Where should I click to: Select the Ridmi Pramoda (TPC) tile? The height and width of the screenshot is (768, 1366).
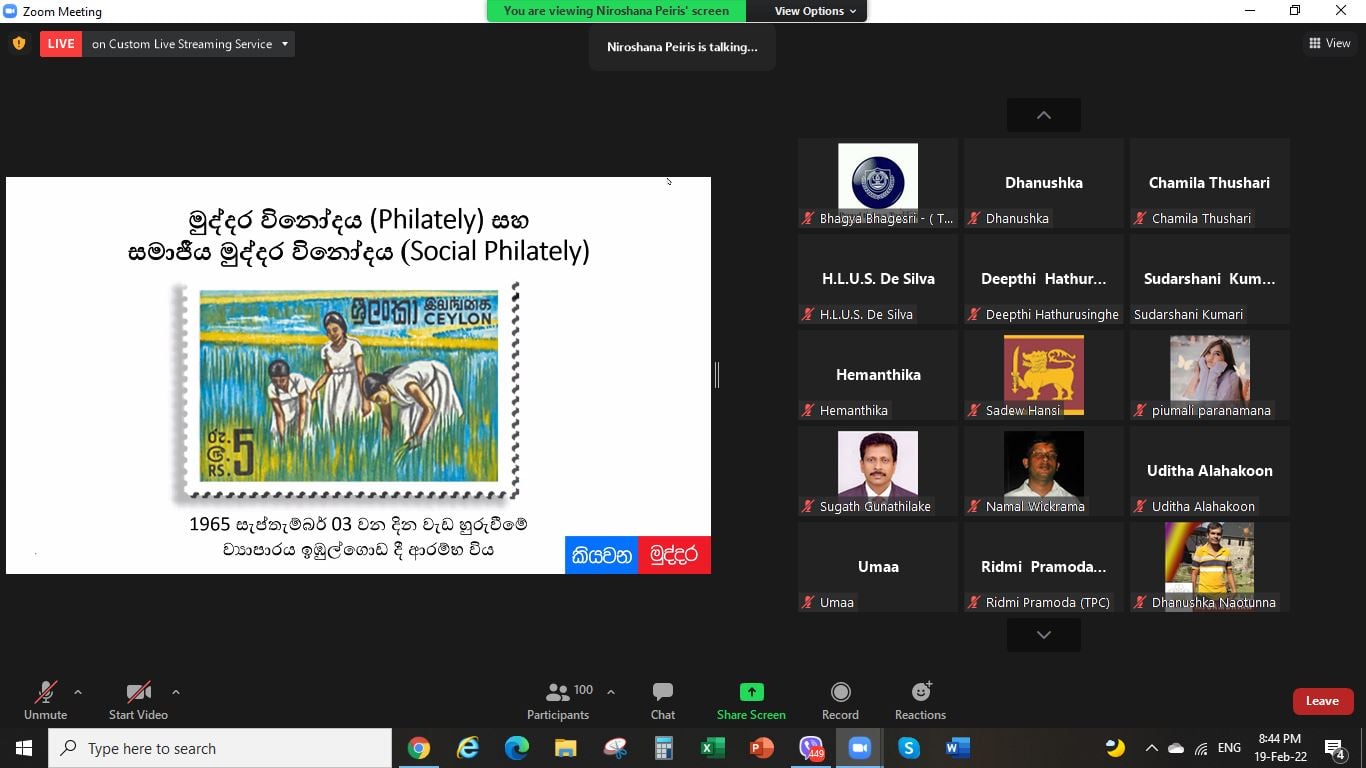tap(1044, 567)
